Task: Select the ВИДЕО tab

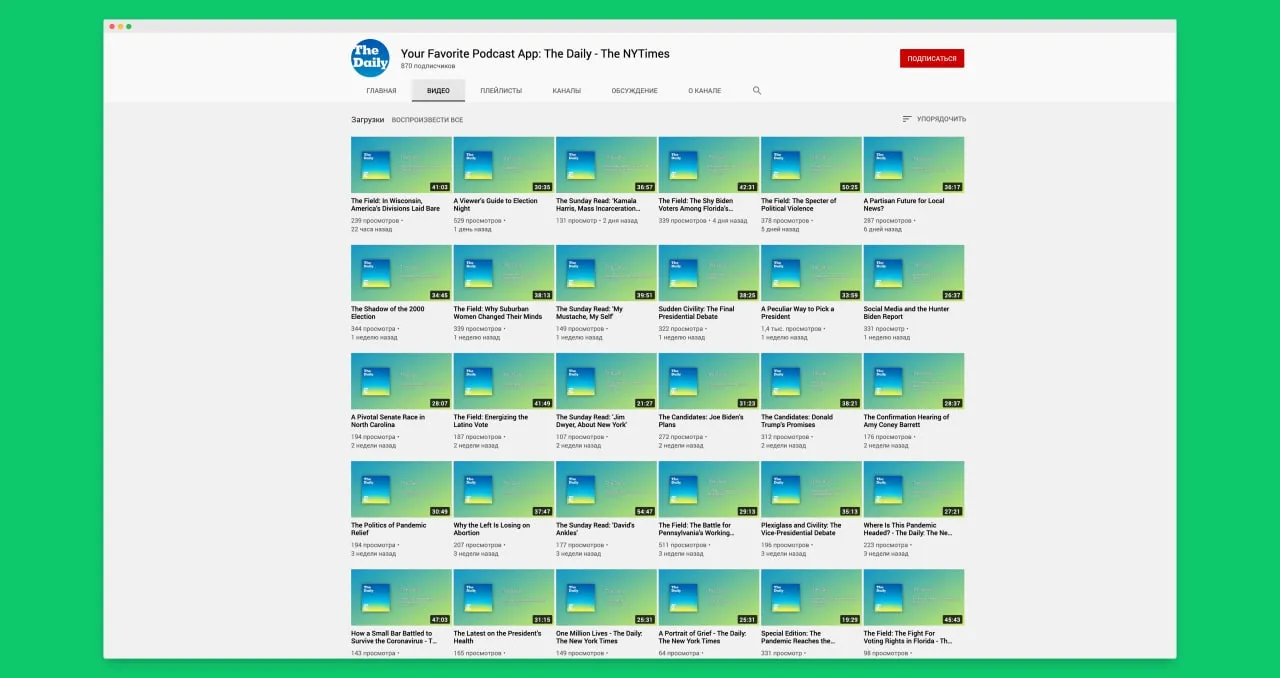Action: pos(438,91)
